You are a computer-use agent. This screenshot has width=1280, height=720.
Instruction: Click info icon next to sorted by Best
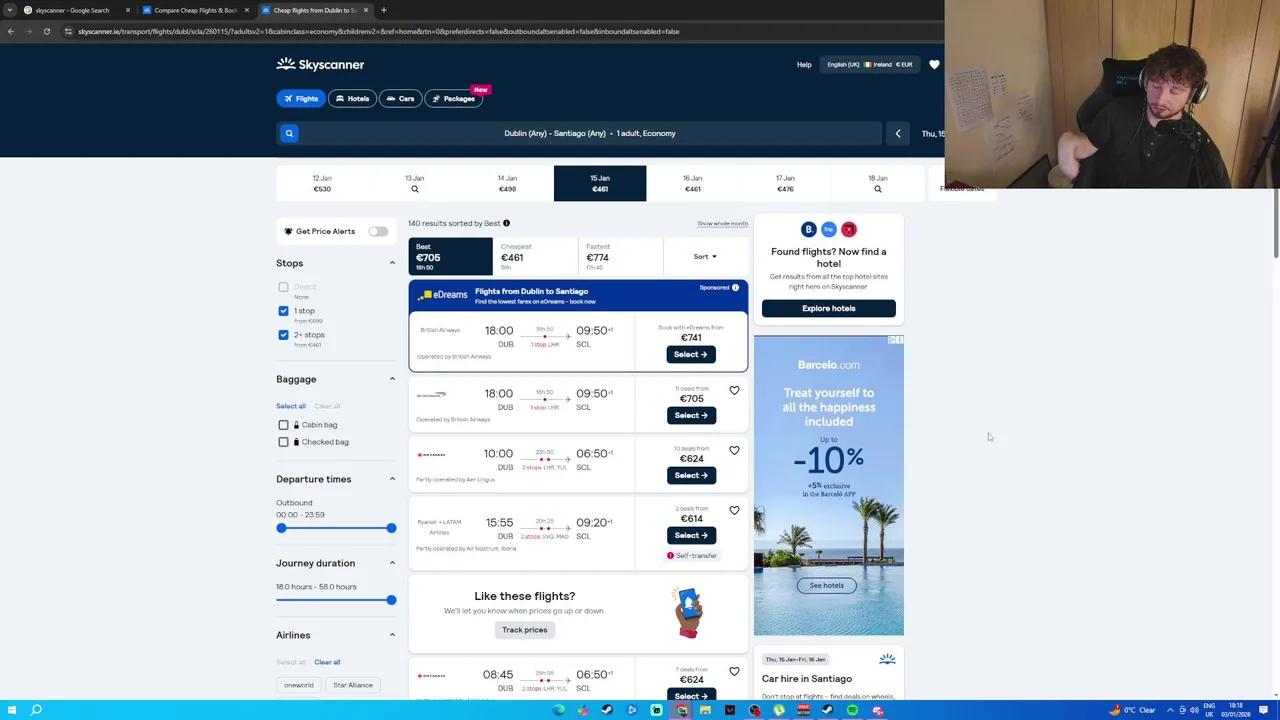coord(506,223)
